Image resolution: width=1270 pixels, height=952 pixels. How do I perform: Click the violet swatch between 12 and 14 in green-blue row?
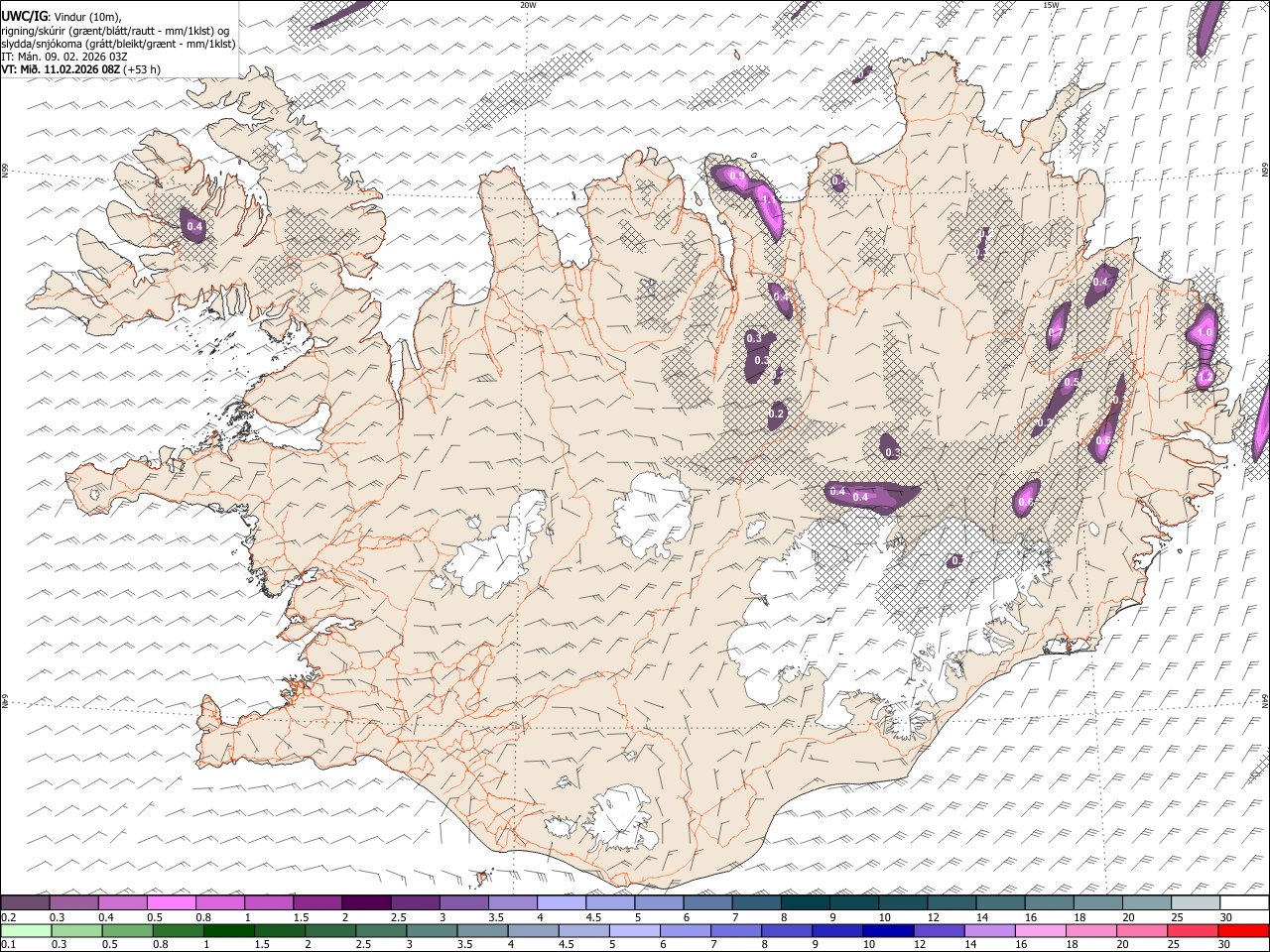pyautogui.click(x=939, y=930)
